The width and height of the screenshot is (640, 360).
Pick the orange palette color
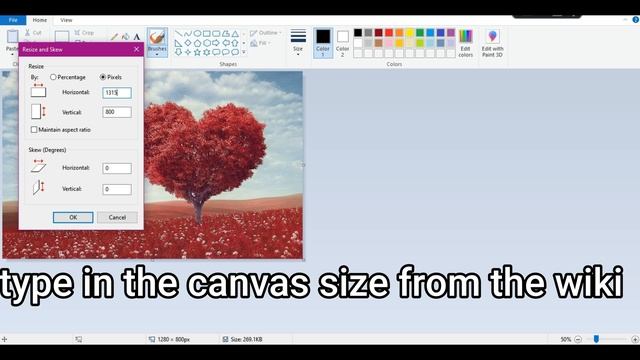(x=399, y=33)
